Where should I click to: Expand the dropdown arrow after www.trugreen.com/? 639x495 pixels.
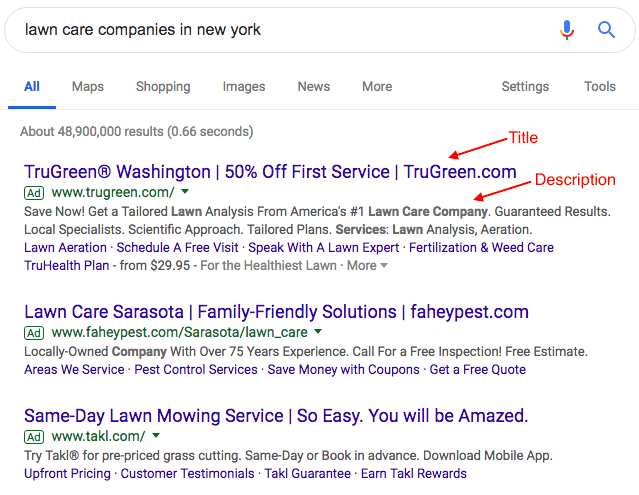tap(185, 192)
